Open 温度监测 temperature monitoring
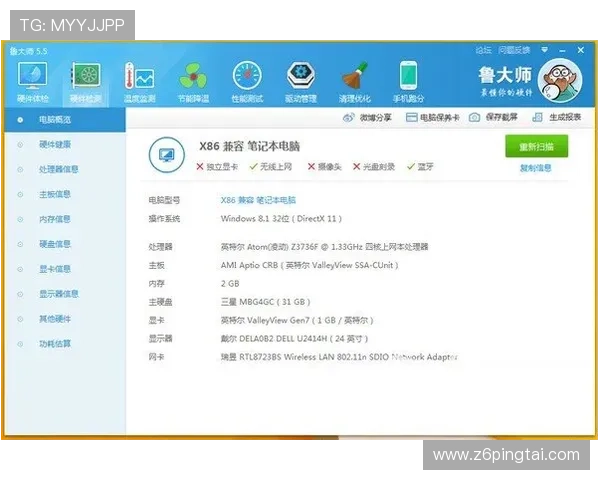600x480 pixels. click(139, 78)
